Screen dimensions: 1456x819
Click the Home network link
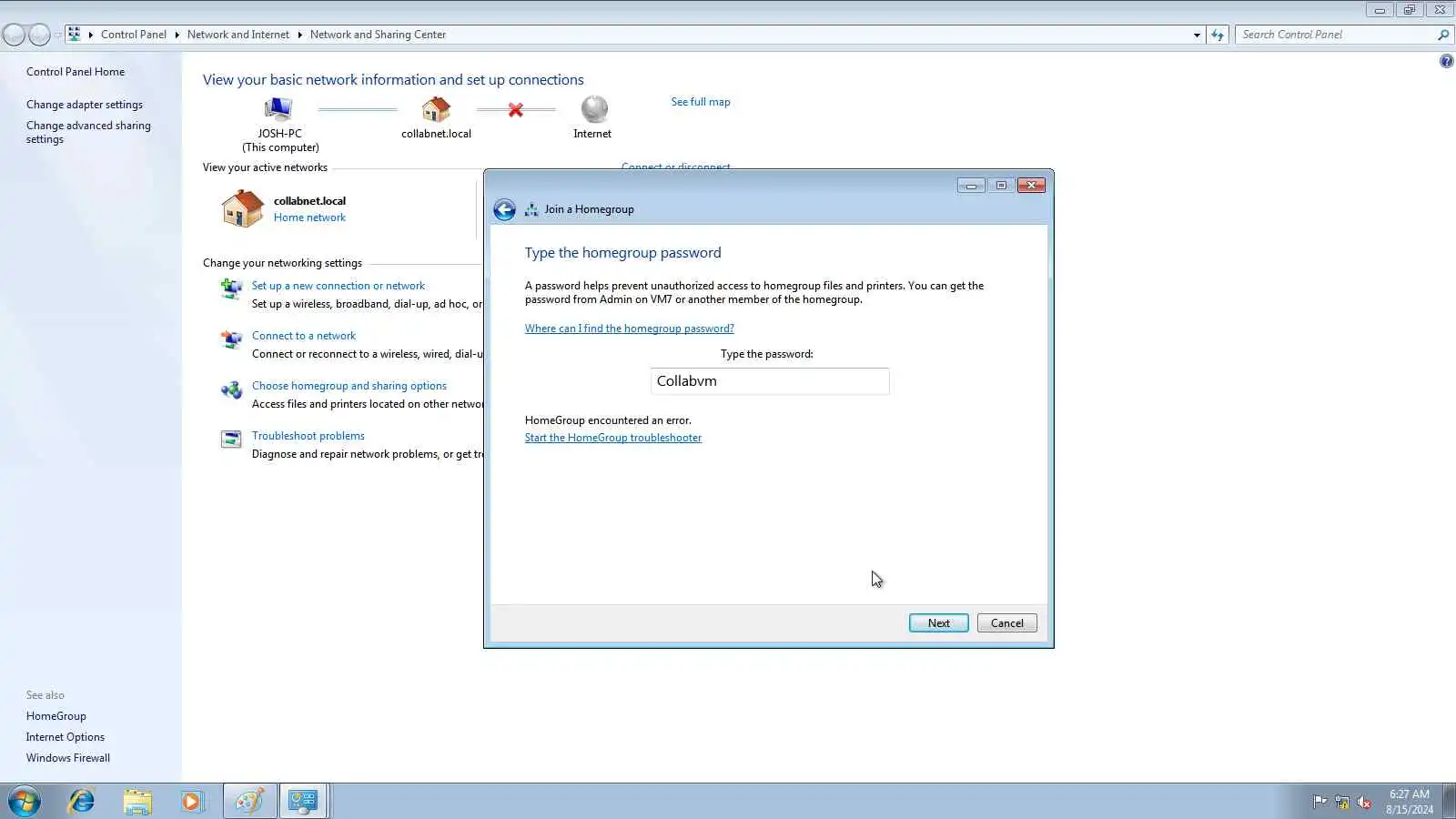coord(309,217)
